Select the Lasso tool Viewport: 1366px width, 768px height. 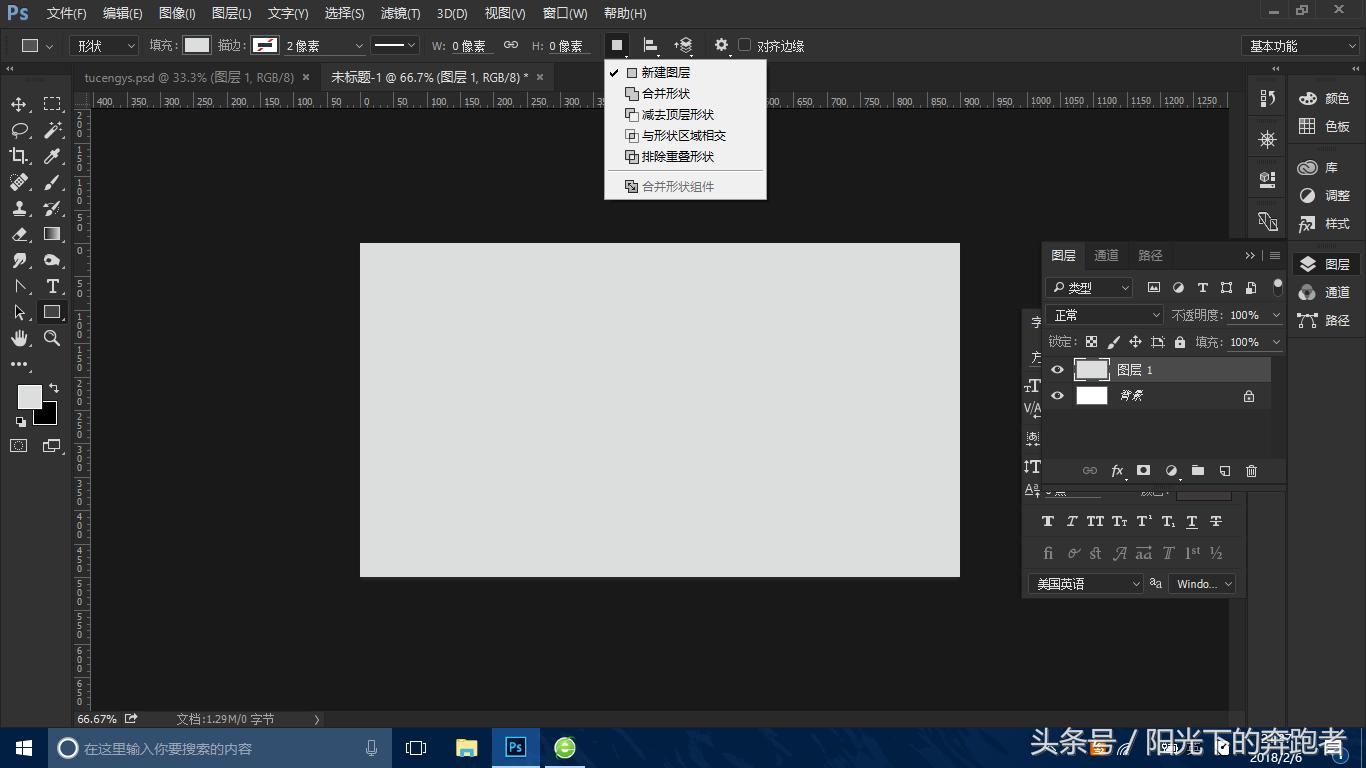point(19,130)
